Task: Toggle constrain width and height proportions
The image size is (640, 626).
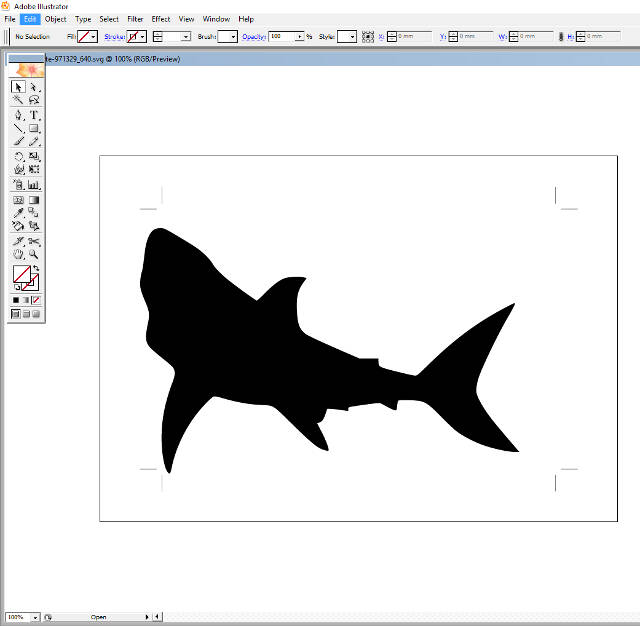Action: (561, 37)
